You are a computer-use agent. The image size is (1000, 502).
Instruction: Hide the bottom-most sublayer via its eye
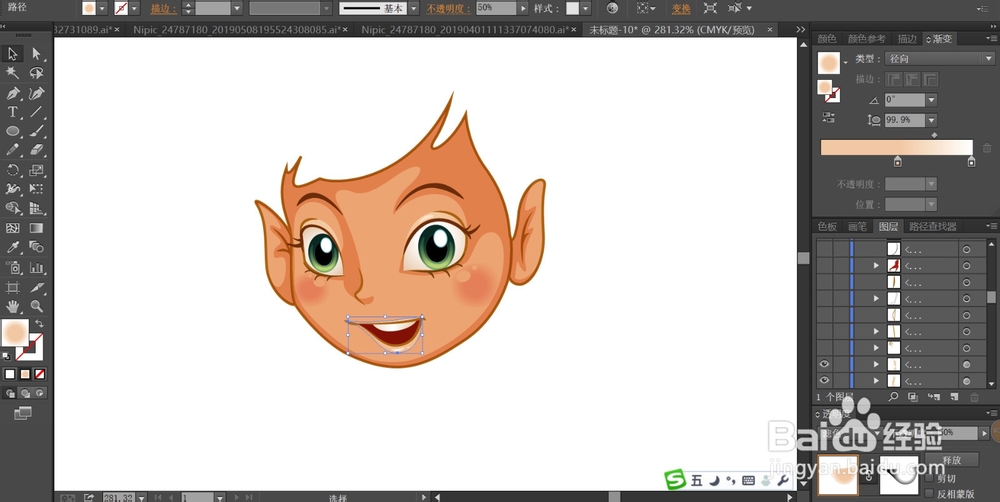tap(824, 380)
